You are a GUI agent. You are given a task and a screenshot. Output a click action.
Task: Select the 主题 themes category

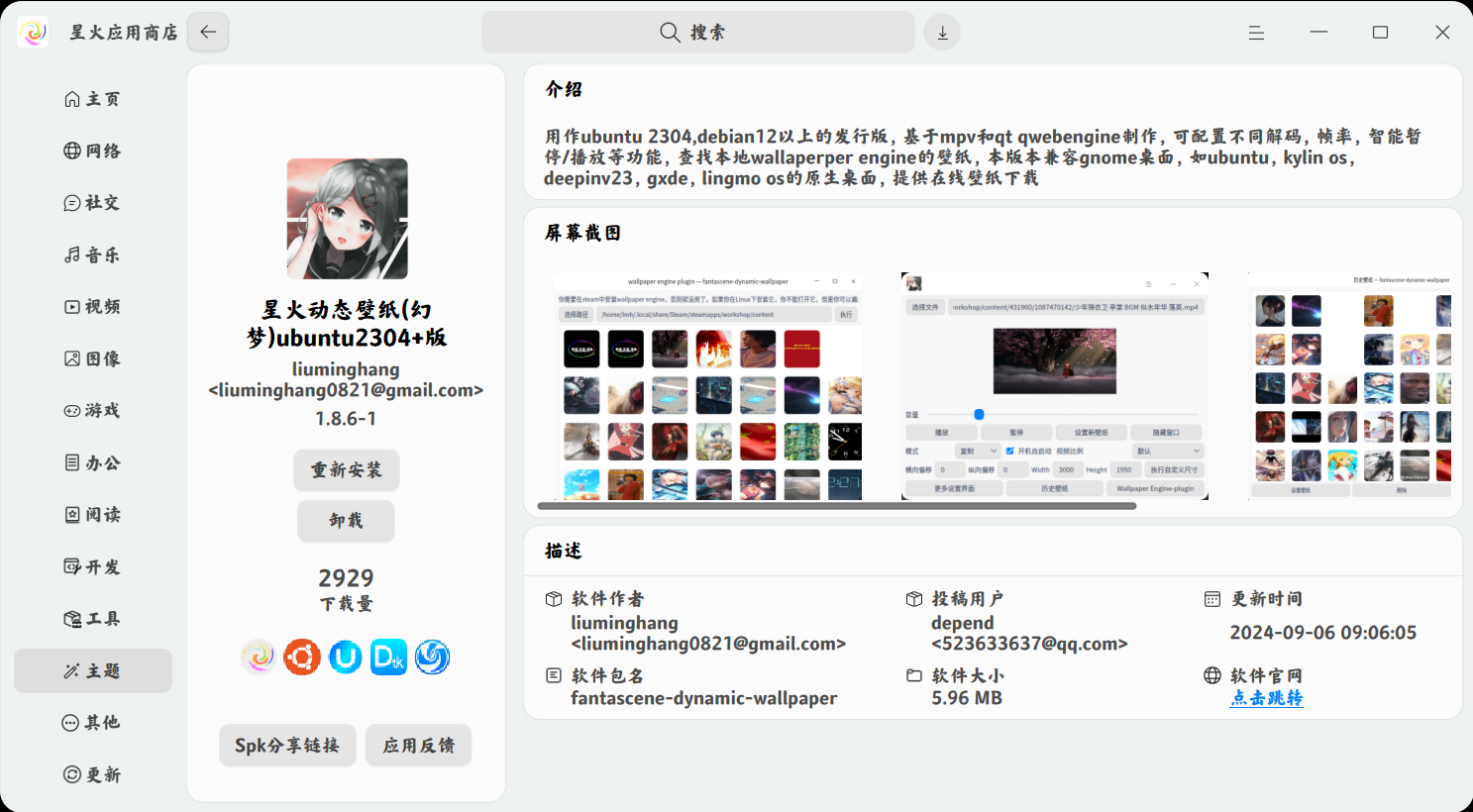click(93, 670)
